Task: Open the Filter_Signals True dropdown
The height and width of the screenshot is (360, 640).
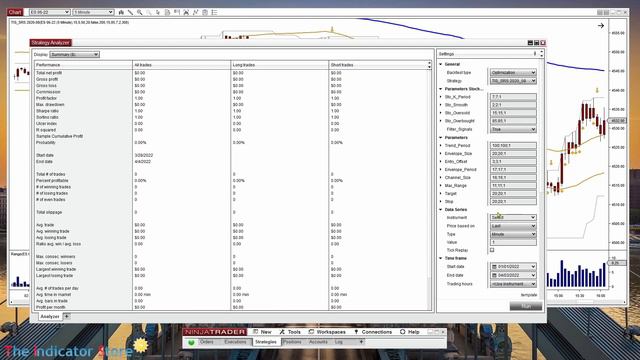Action: coord(513,129)
